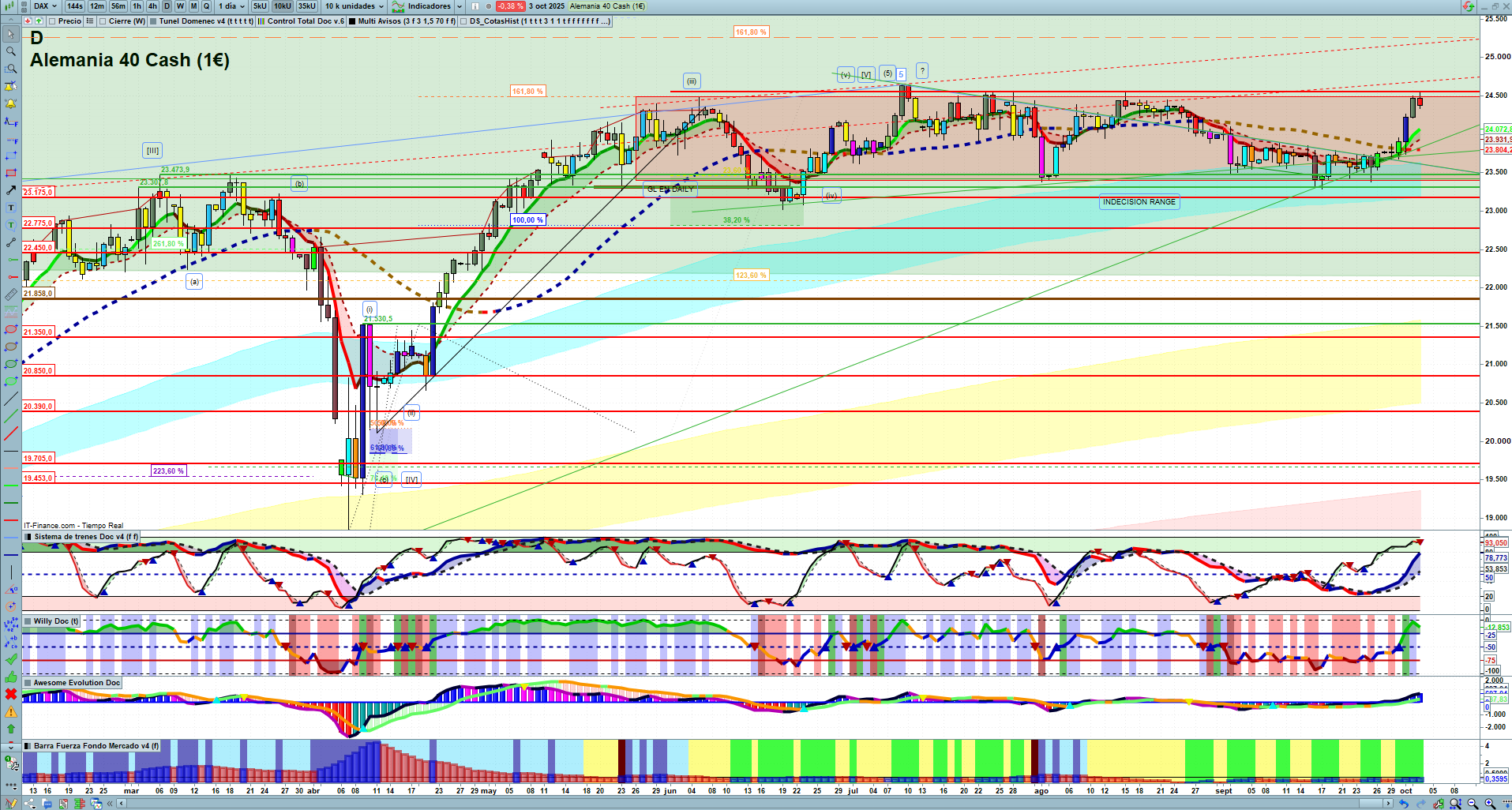Select the T text annotation tool

tap(10, 208)
